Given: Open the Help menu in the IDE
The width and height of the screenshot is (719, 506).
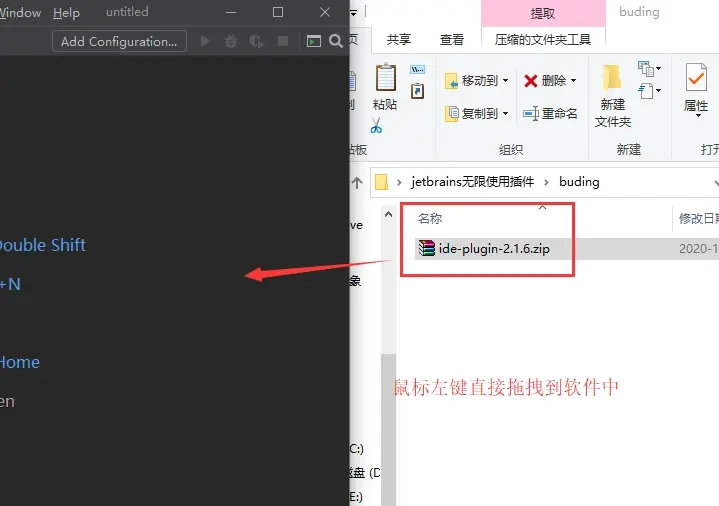Looking at the screenshot, I should click(66, 12).
